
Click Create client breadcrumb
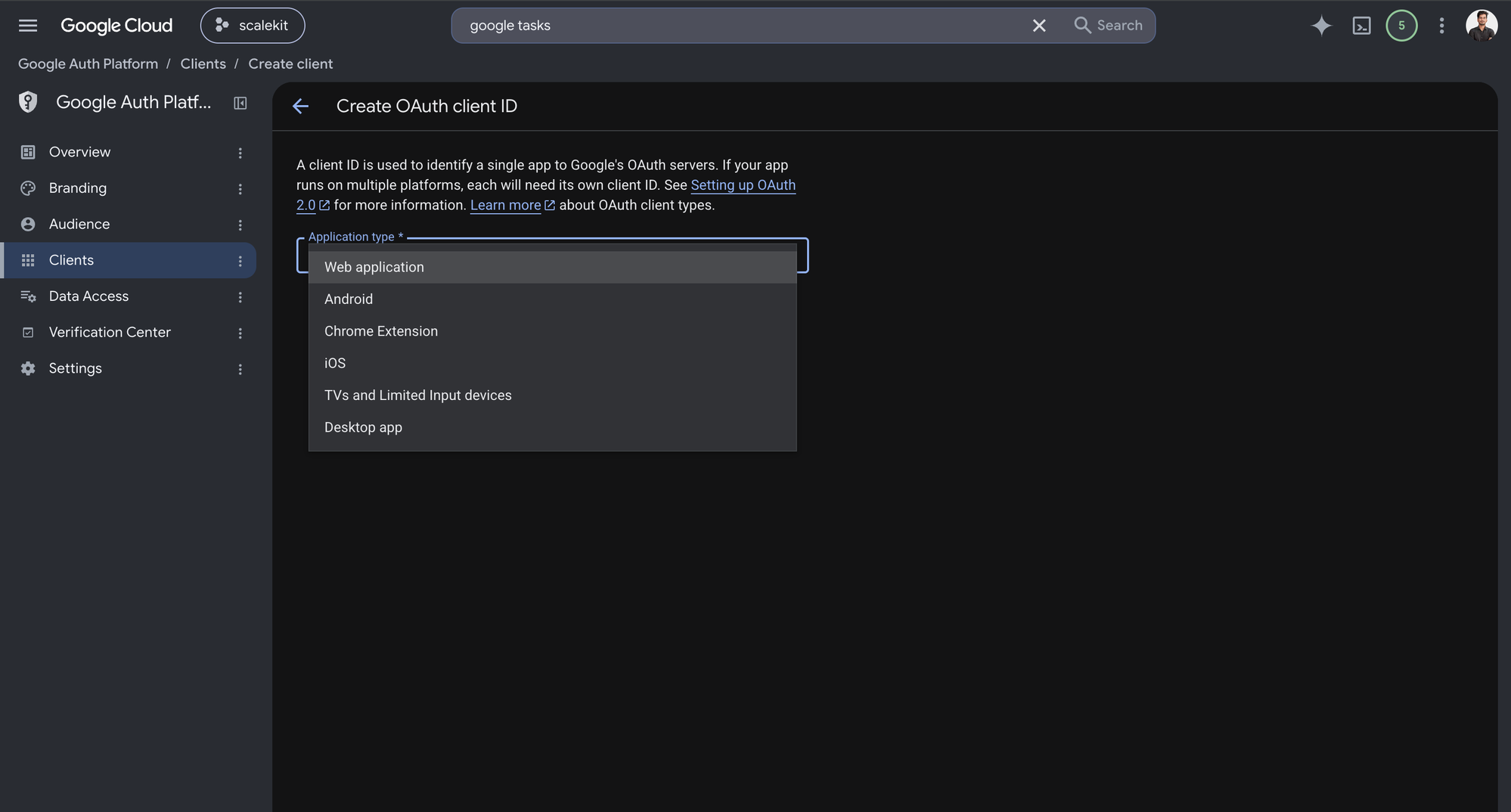(290, 64)
